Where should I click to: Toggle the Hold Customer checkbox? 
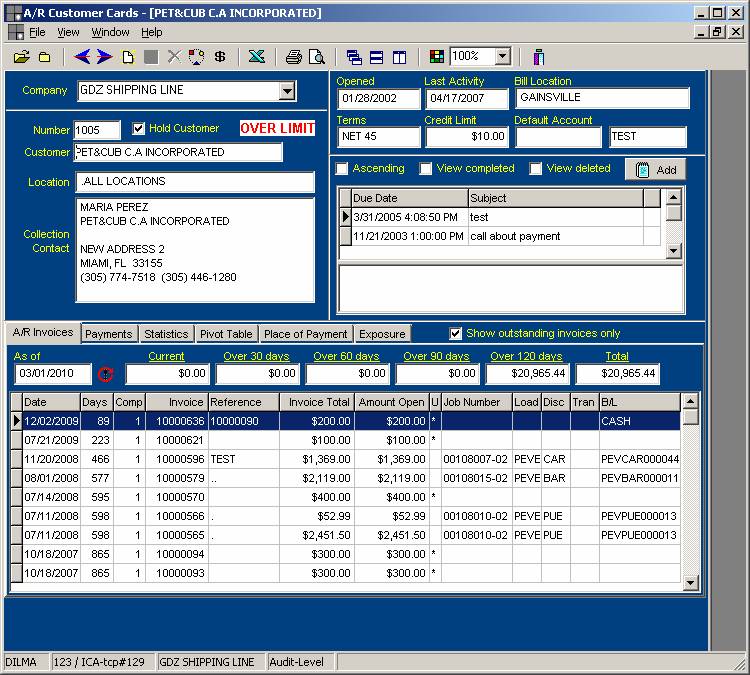pos(139,129)
